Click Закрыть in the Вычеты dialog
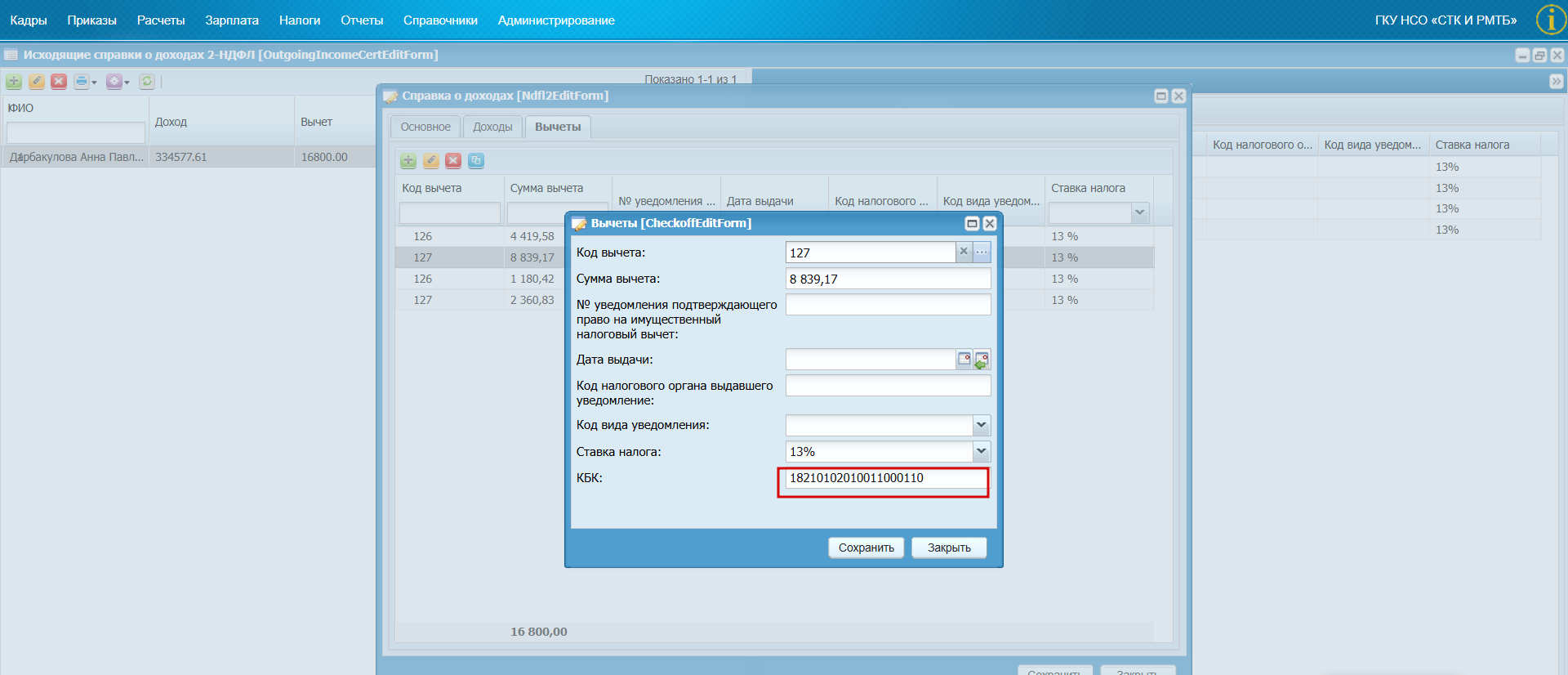 pyautogui.click(x=949, y=548)
